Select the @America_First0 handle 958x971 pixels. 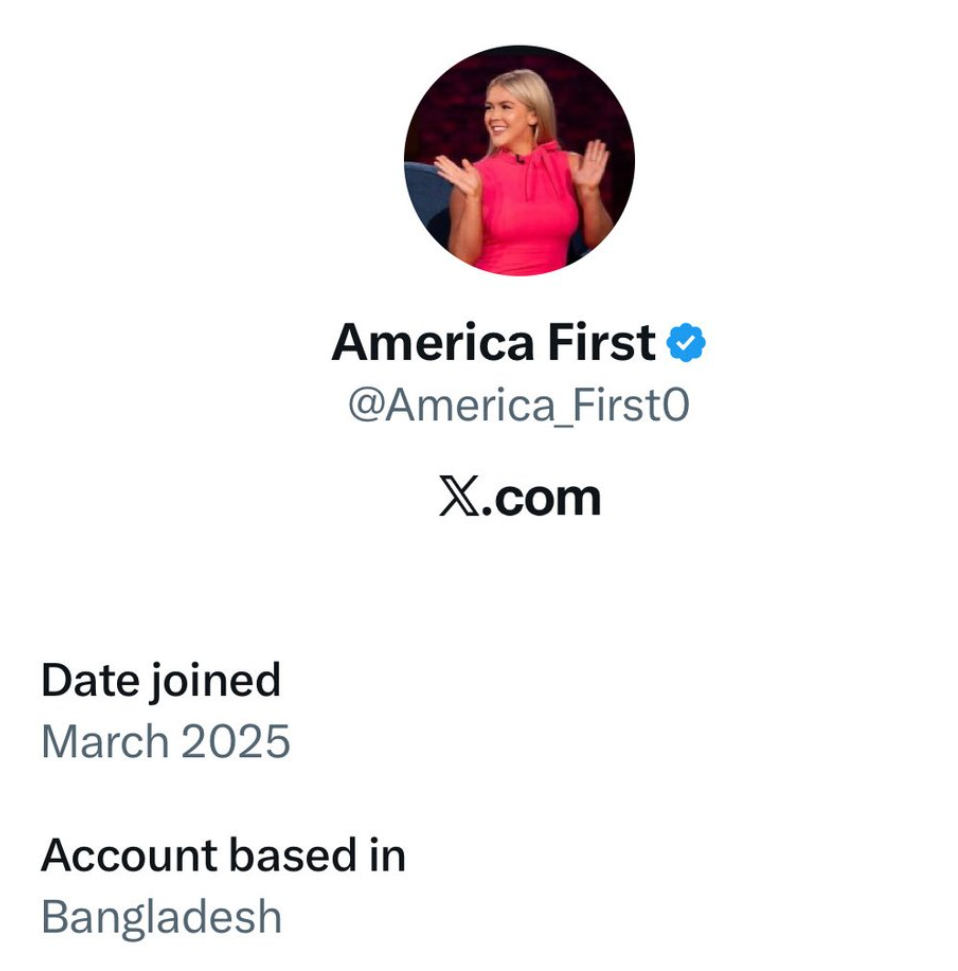(x=518, y=406)
